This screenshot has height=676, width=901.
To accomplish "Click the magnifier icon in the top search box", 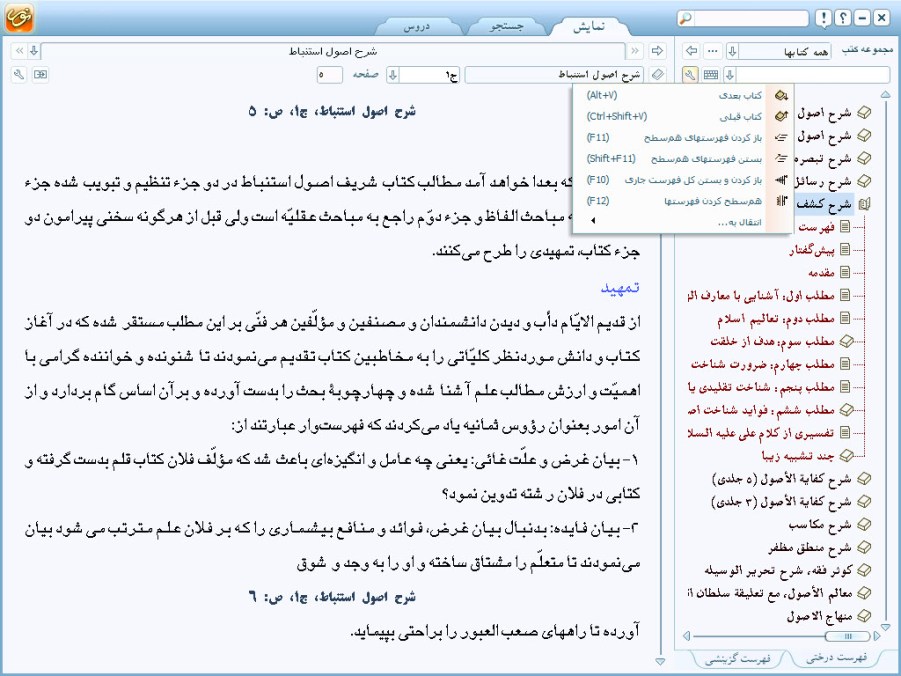I will point(686,19).
